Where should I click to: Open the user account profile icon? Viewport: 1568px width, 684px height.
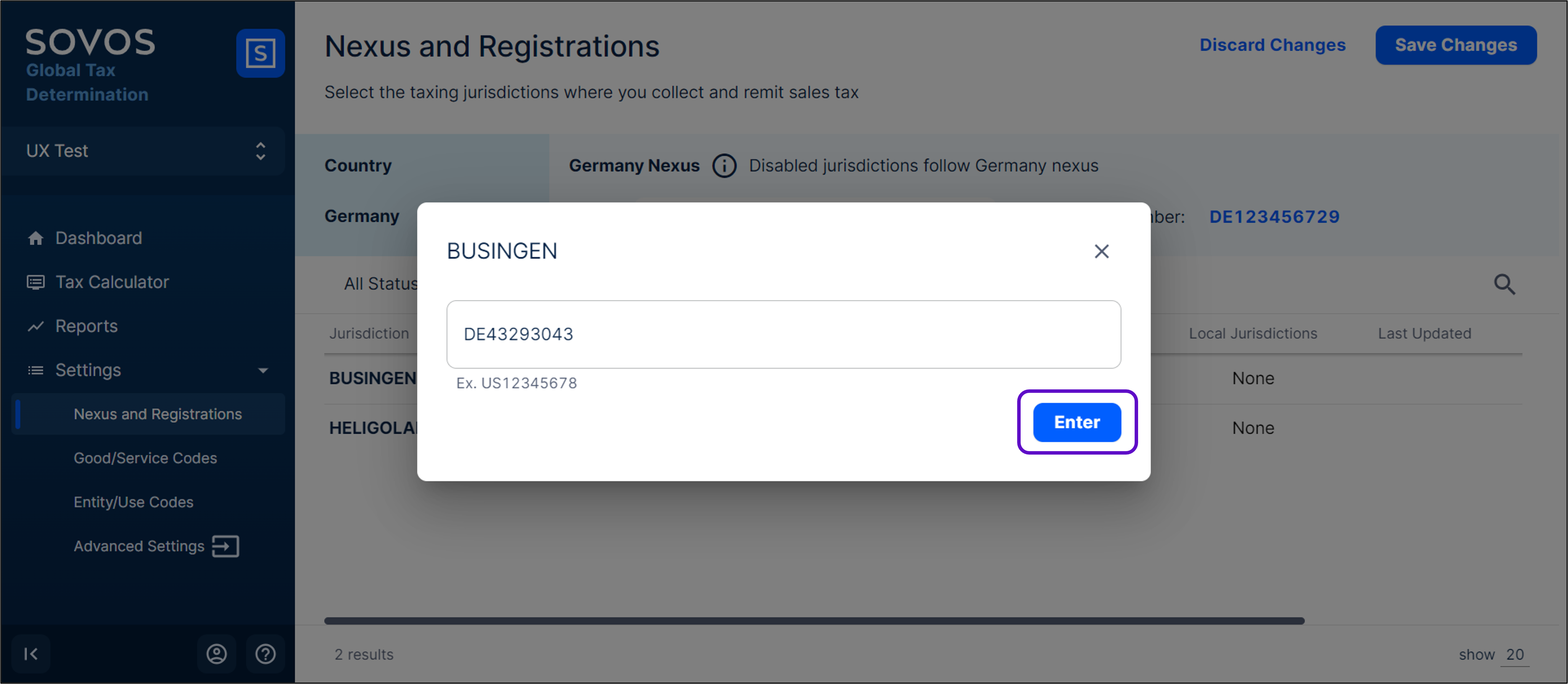(216, 654)
